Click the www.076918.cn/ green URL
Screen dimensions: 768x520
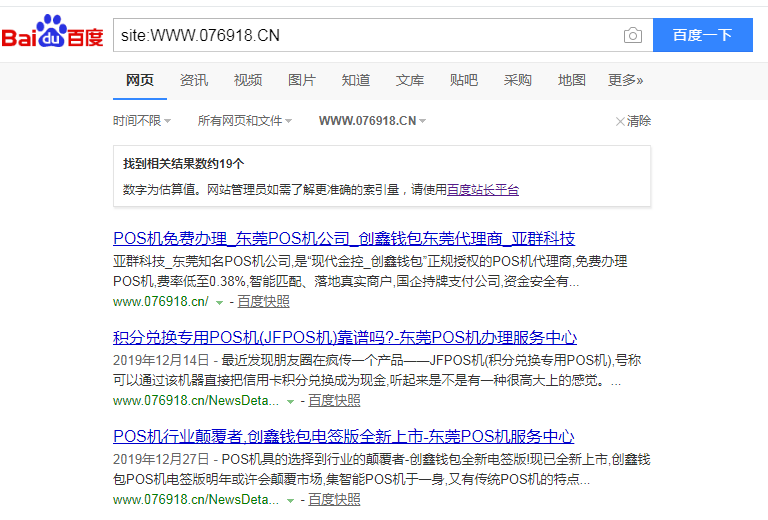click(161, 302)
